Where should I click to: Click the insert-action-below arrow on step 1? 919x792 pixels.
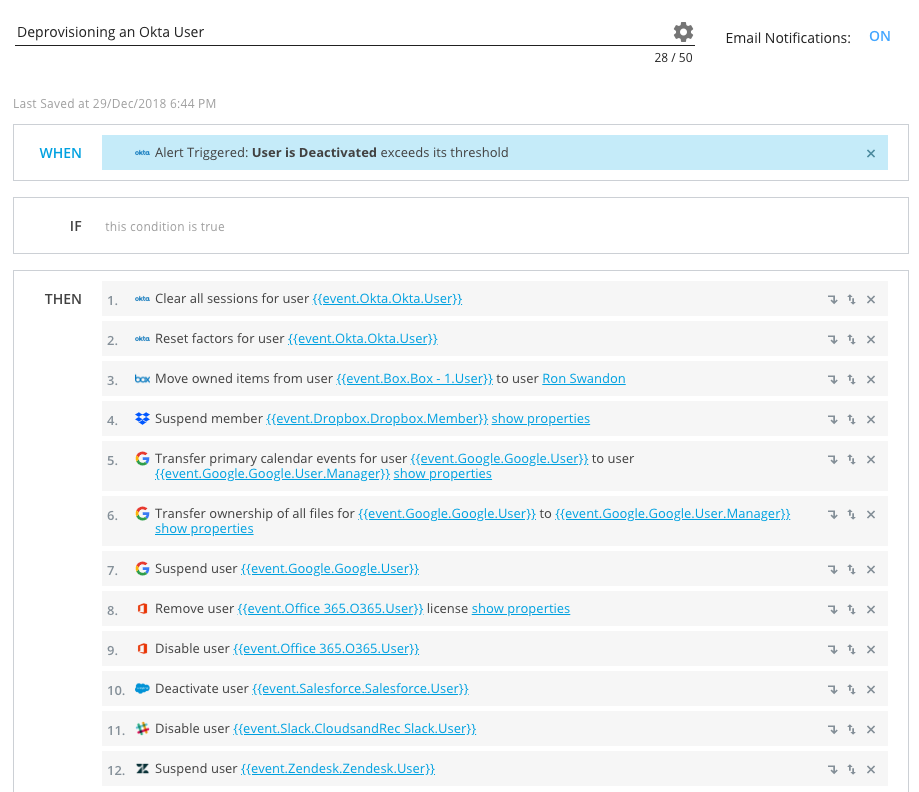pos(834,299)
